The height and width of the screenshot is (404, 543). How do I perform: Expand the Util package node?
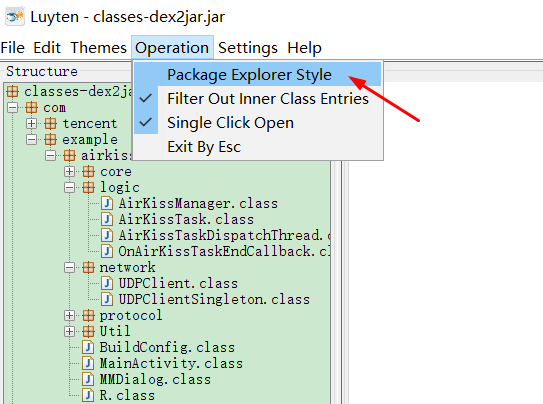(70, 331)
